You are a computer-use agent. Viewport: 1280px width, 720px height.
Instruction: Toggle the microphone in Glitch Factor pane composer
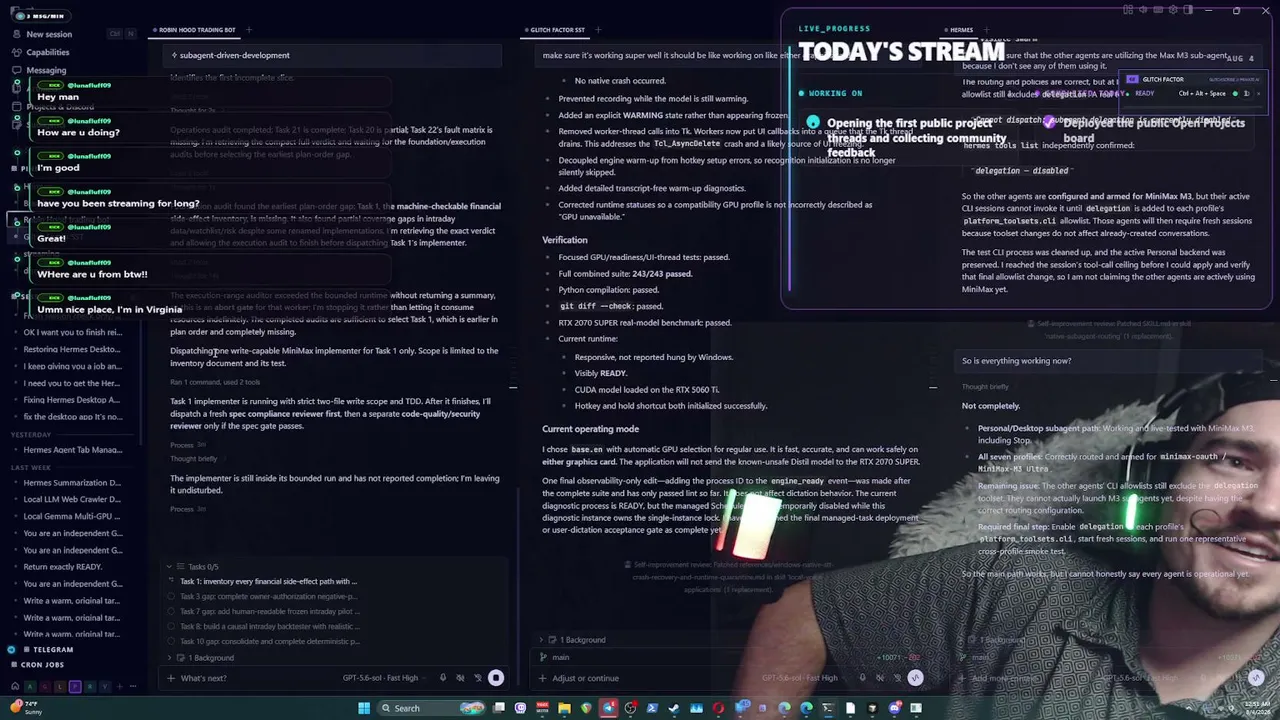862,678
